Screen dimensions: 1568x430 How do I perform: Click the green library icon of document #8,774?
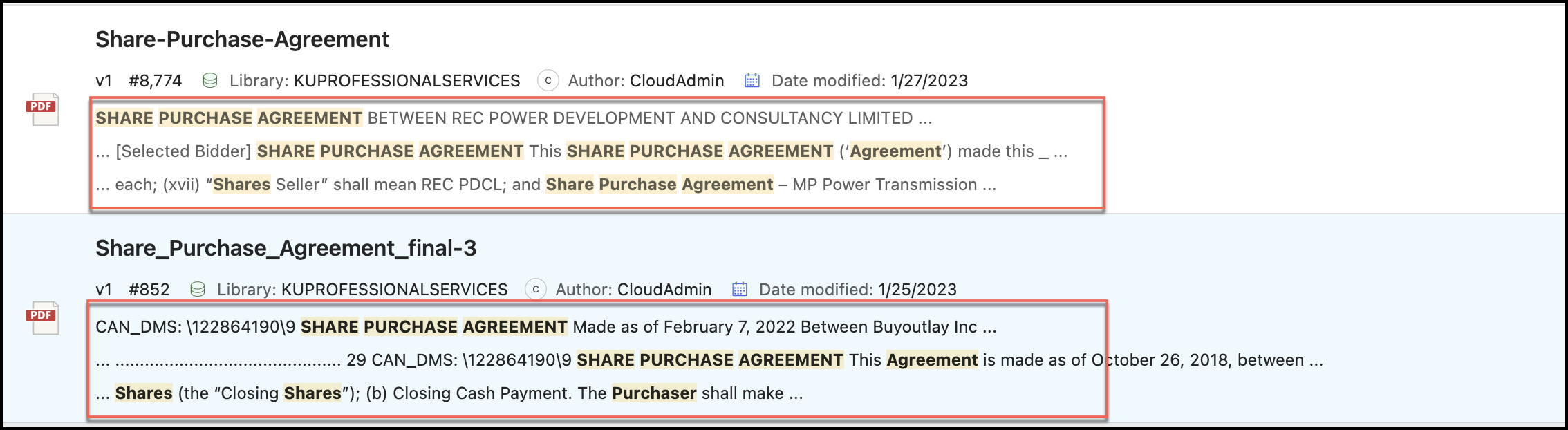coord(210,81)
